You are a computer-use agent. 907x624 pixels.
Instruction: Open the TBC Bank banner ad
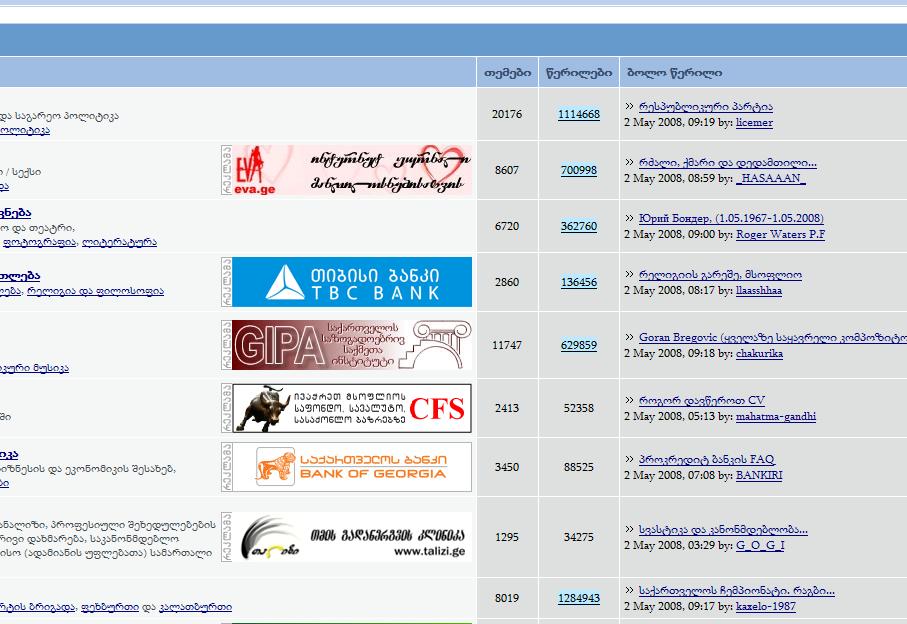pyautogui.click(x=352, y=282)
